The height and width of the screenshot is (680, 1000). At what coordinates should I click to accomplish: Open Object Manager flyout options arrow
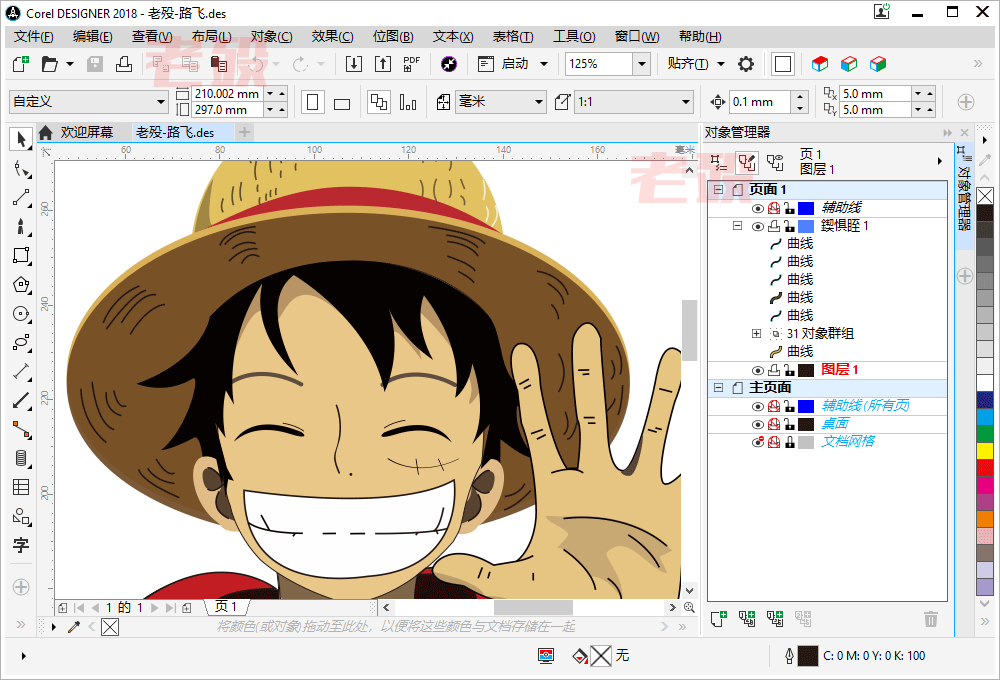(x=939, y=161)
